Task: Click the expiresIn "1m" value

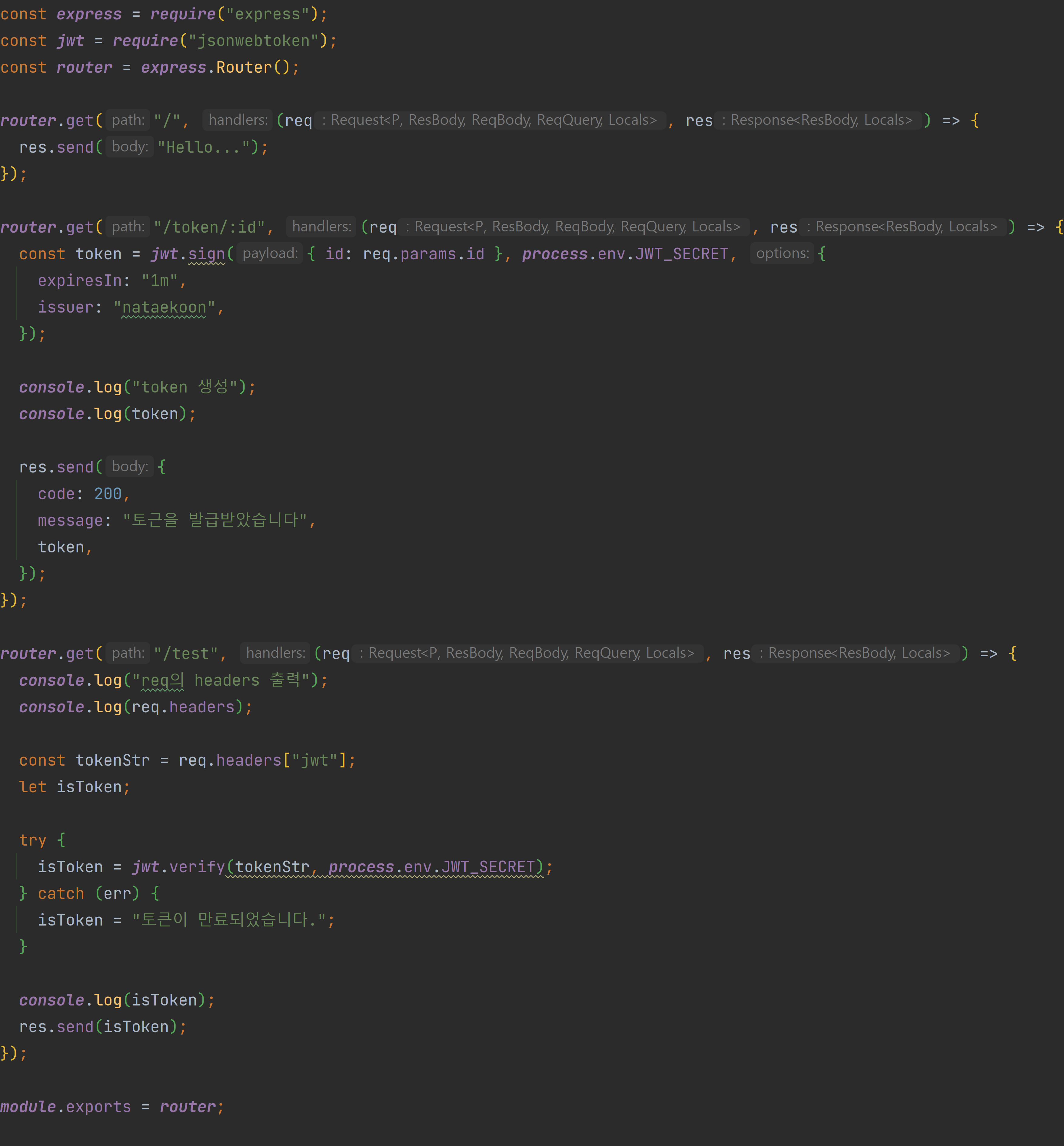Action: (159, 280)
